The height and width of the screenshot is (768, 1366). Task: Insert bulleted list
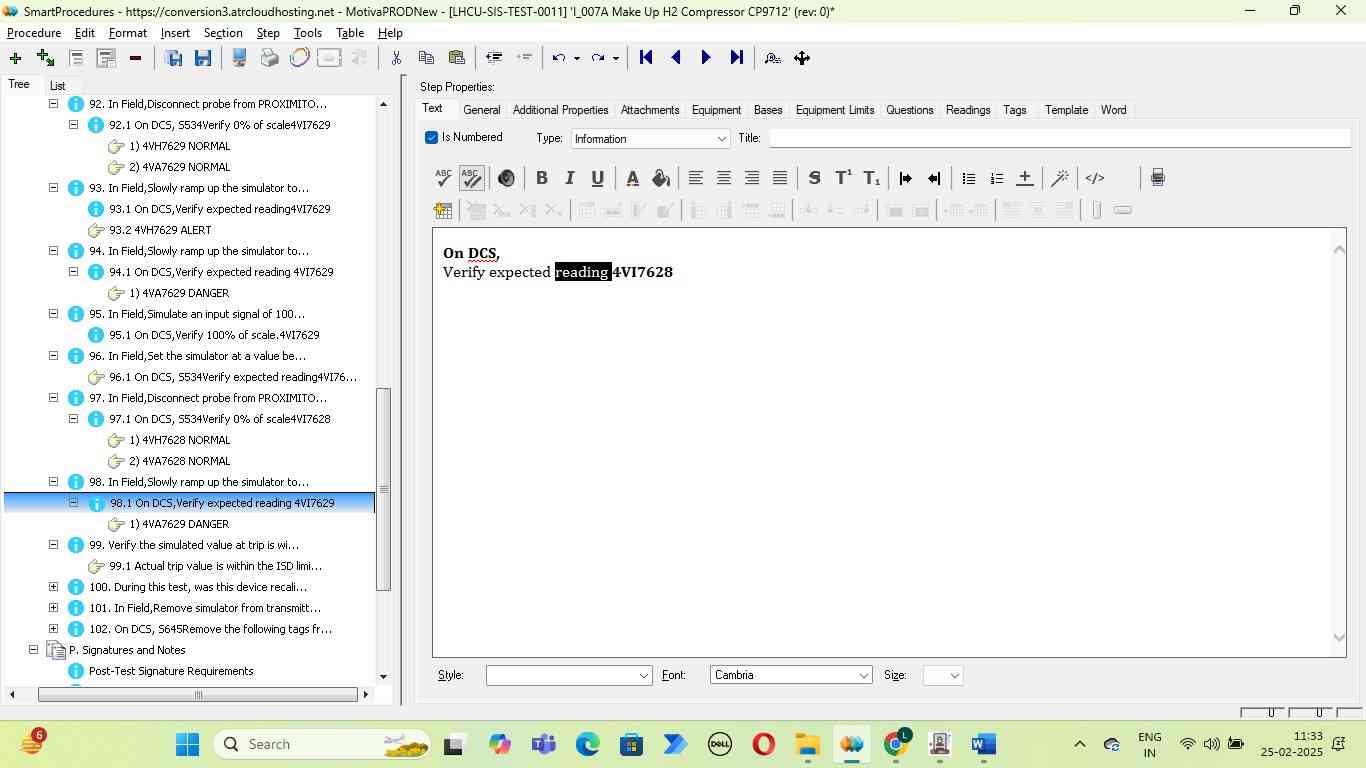968,178
